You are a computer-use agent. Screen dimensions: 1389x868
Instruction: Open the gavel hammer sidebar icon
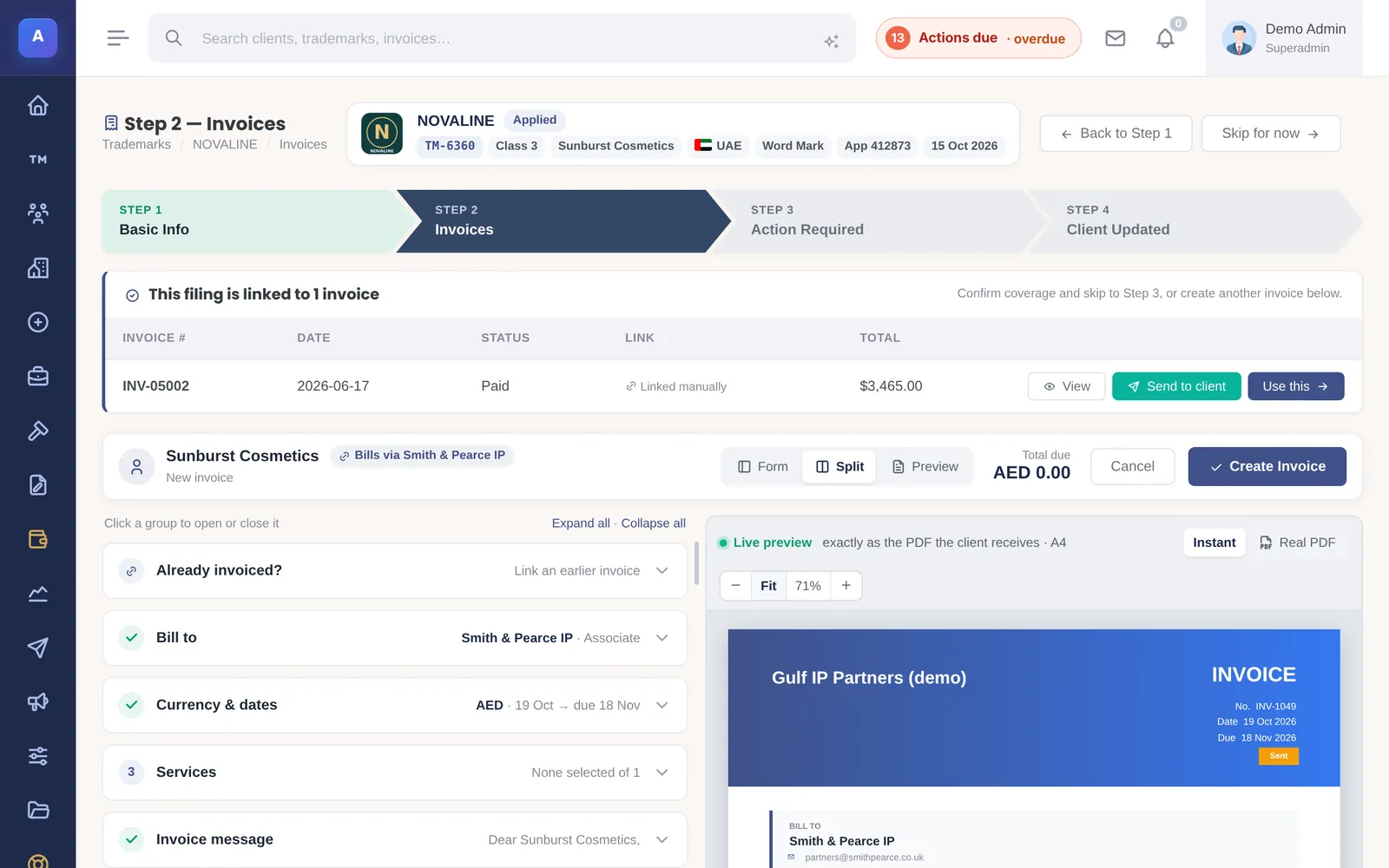pyautogui.click(x=37, y=431)
